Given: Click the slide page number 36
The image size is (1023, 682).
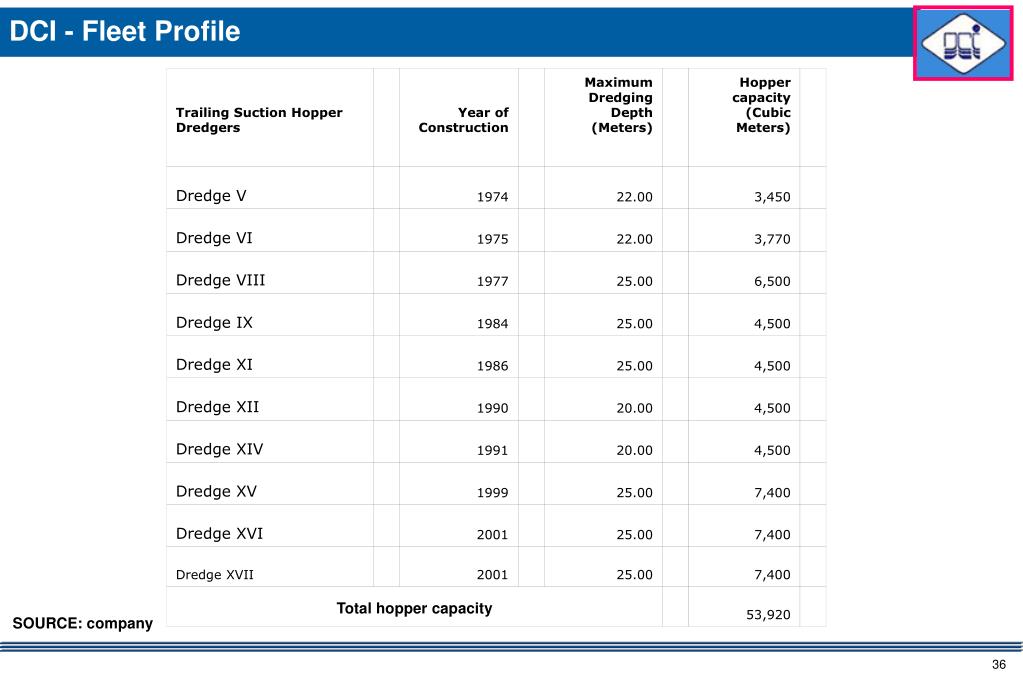Looking at the screenshot, I should click(x=999, y=665).
